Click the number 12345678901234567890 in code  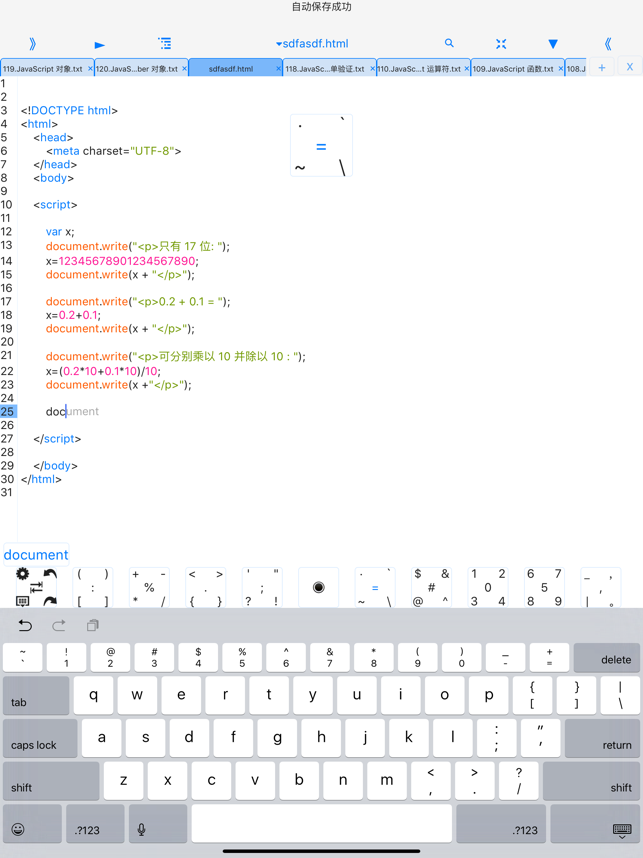[x=127, y=261]
